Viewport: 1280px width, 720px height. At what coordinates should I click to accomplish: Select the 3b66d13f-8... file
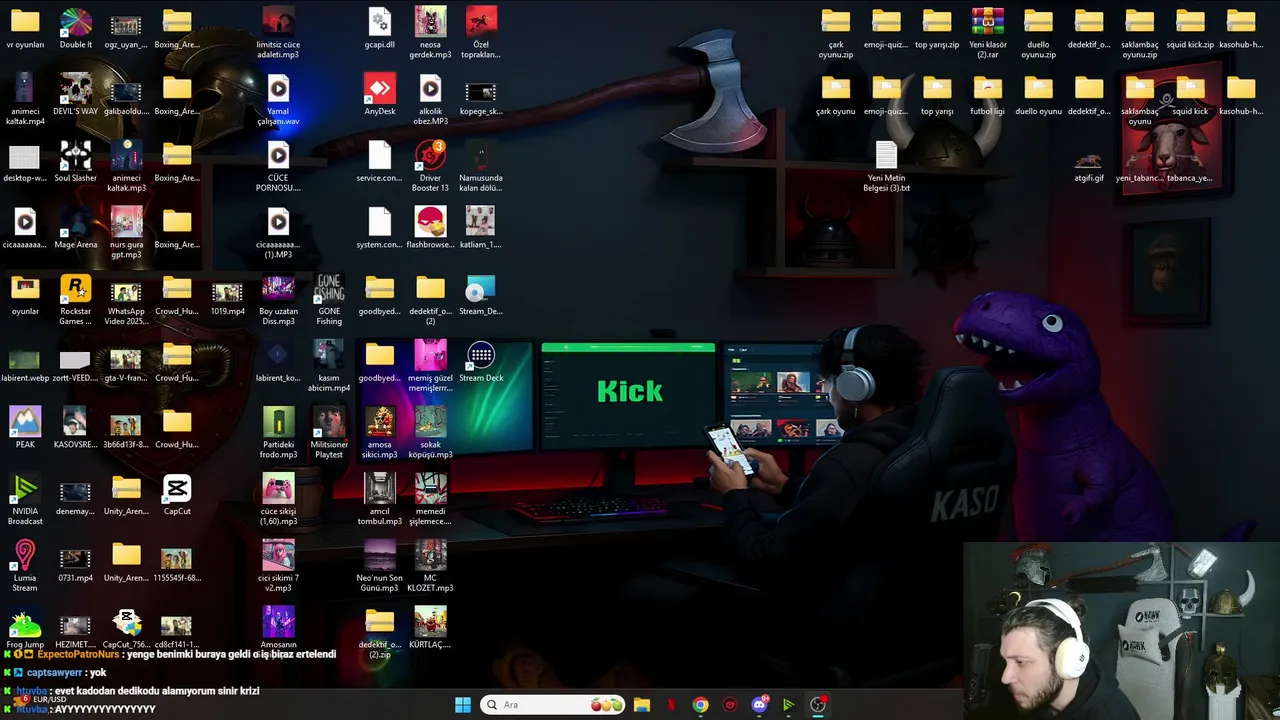[x=126, y=428]
